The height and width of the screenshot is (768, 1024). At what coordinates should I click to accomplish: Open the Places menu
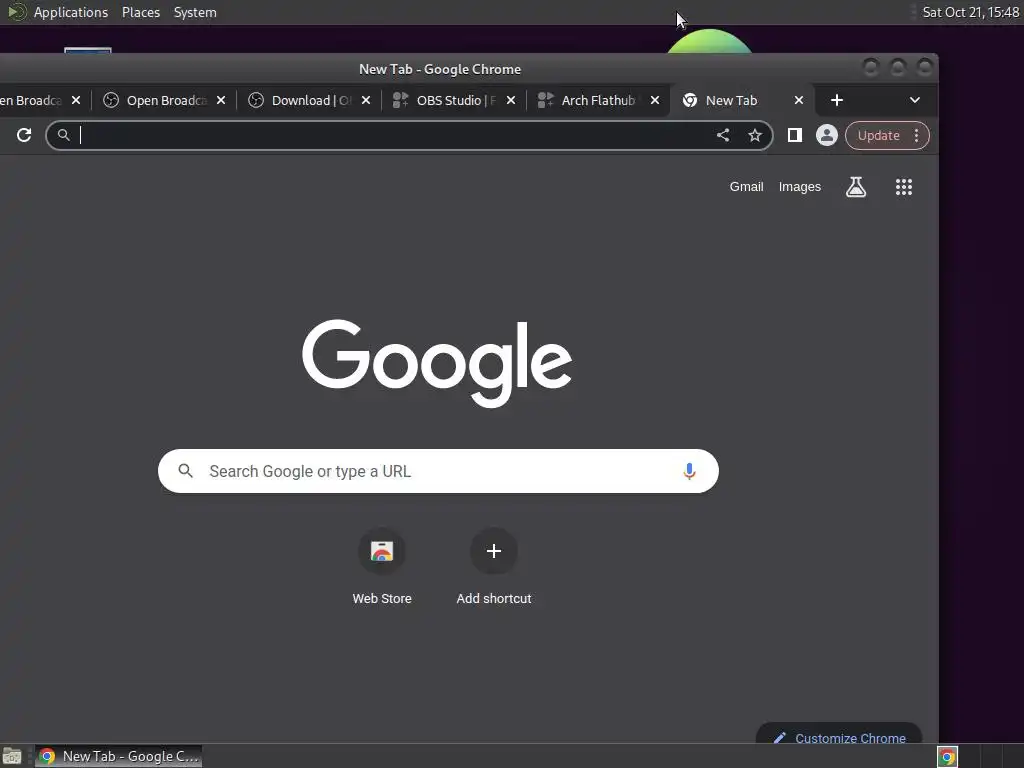(140, 12)
